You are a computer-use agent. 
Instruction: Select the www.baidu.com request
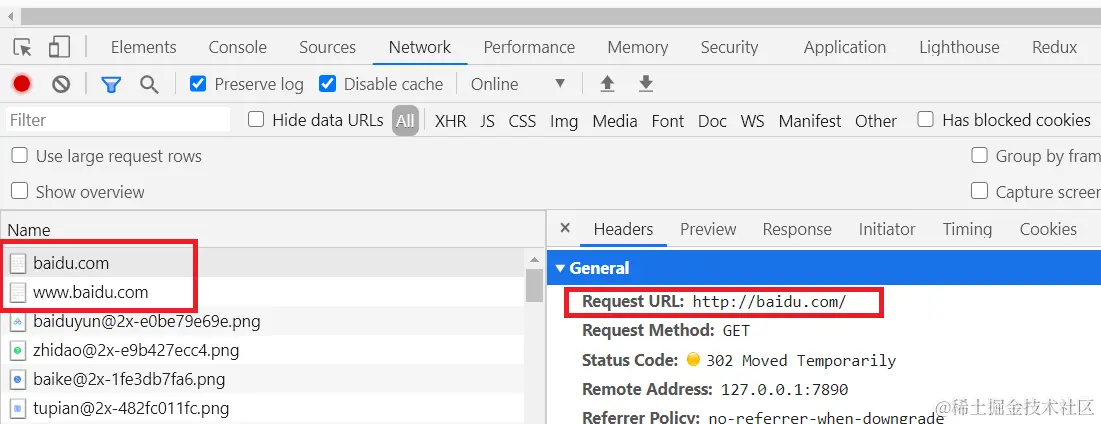(x=90, y=292)
